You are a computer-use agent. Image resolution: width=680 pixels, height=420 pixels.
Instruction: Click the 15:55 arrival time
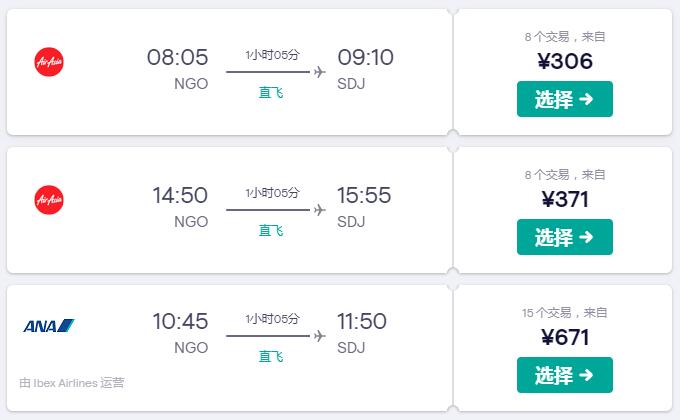pos(364,195)
